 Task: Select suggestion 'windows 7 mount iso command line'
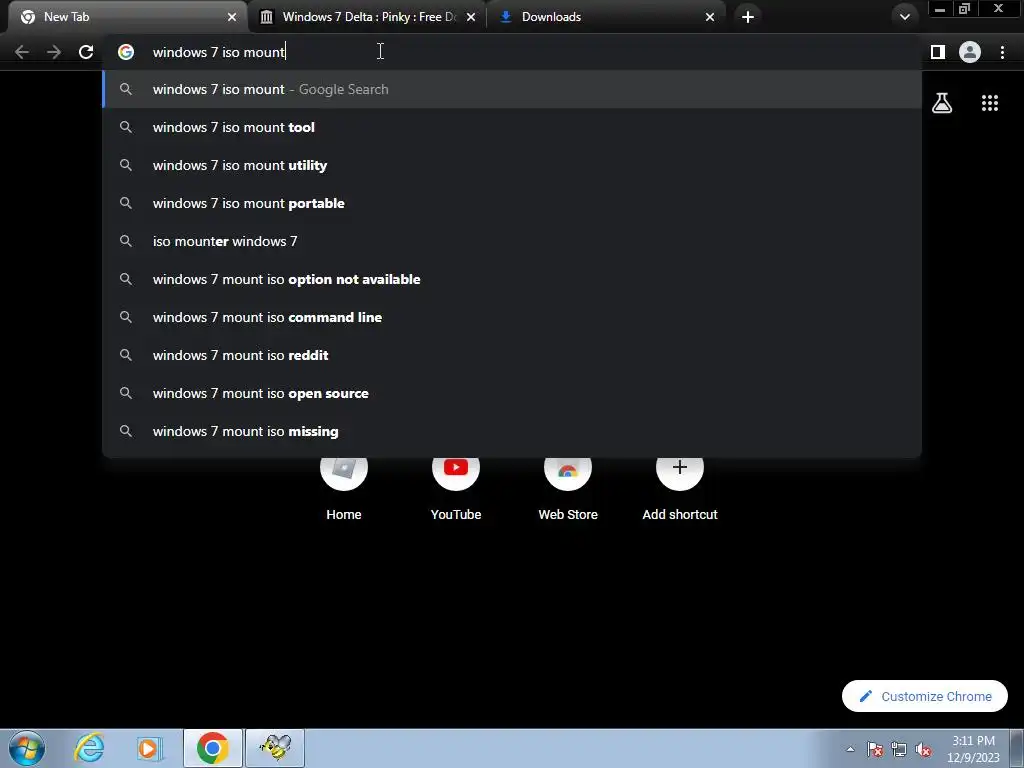(x=512, y=317)
